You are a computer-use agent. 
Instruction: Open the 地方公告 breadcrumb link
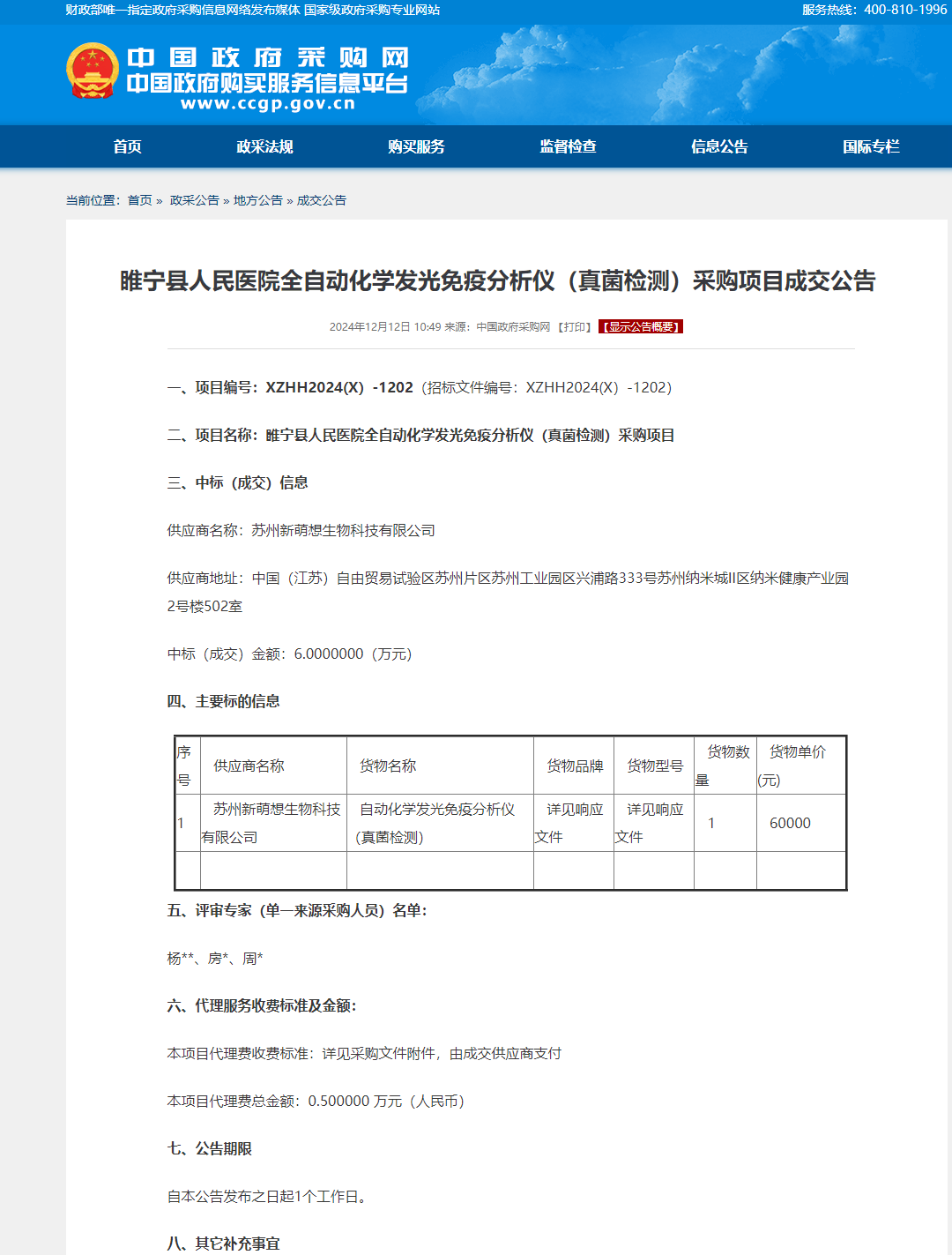click(257, 200)
